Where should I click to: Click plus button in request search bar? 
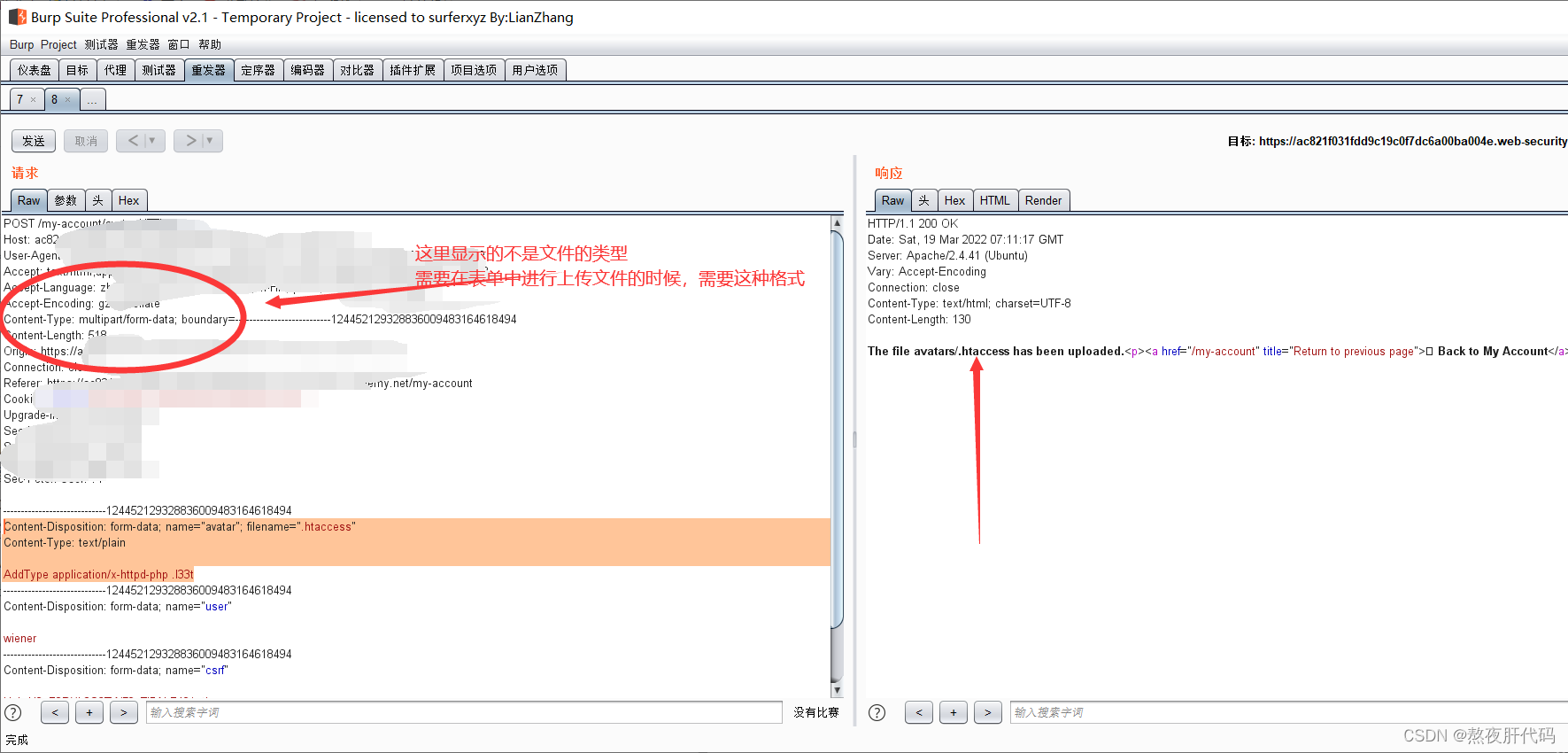pyautogui.click(x=89, y=712)
